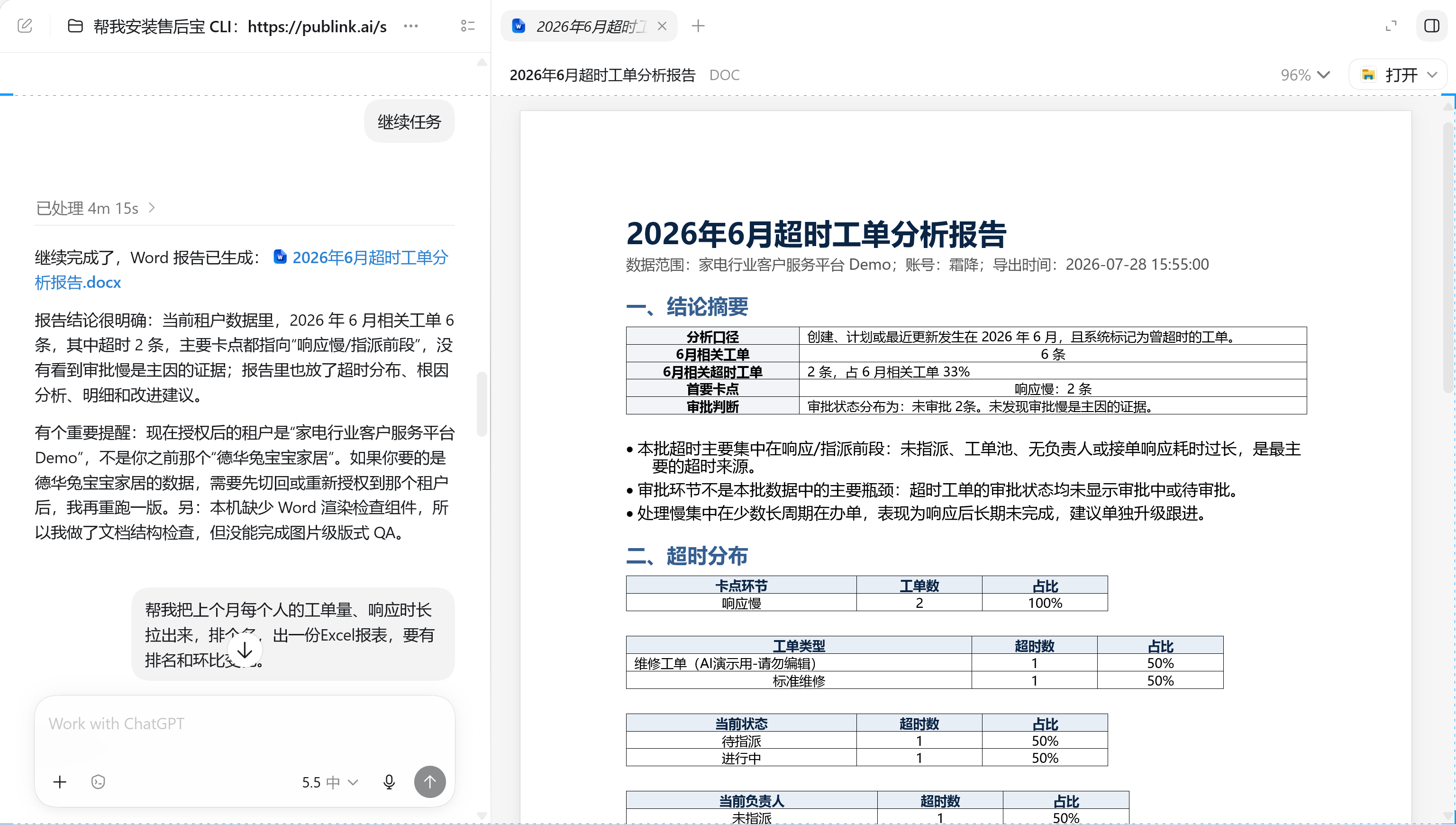Focus the Work with ChatGPT input field
The image size is (1456, 825).
click(x=245, y=724)
